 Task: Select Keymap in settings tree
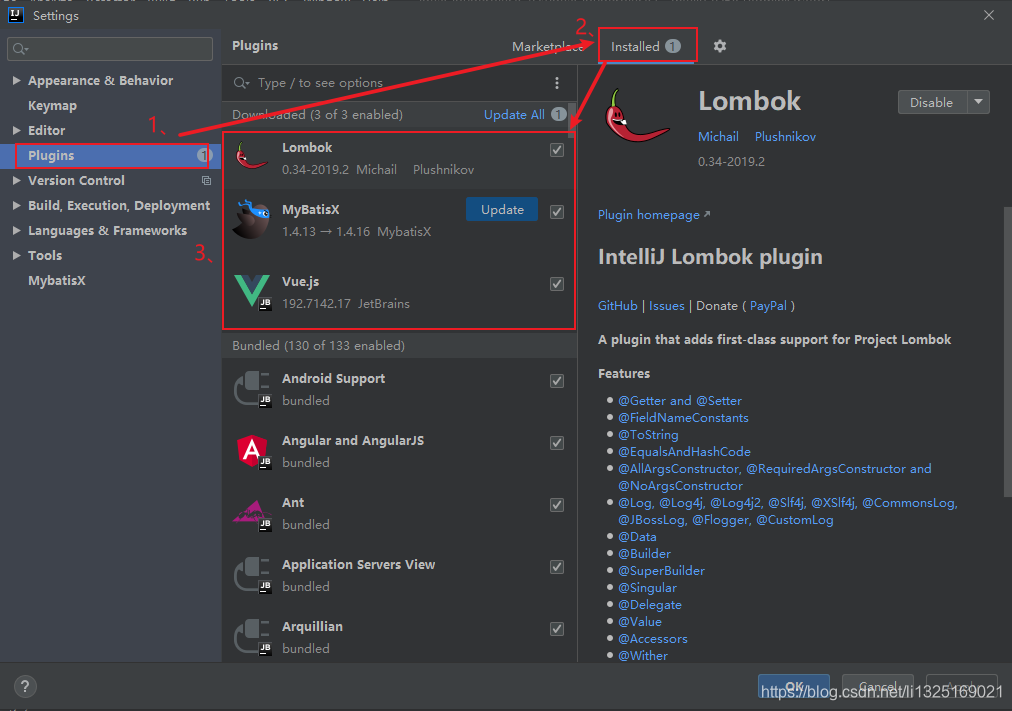[x=52, y=106]
